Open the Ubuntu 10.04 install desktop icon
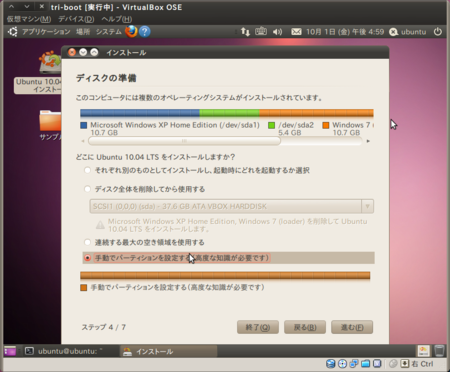 39,72
